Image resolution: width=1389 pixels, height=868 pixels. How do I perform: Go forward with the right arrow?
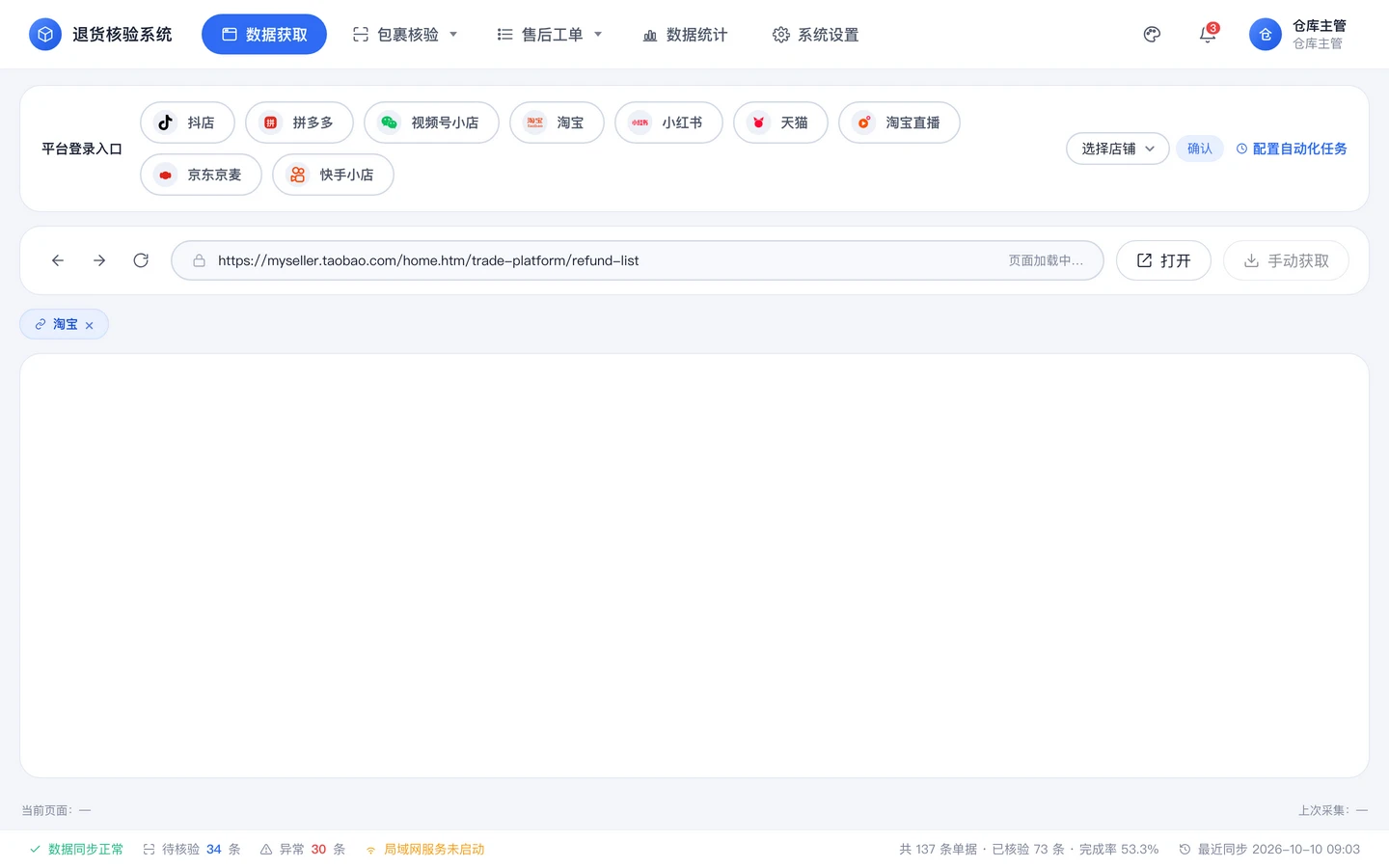coord(99,260)
